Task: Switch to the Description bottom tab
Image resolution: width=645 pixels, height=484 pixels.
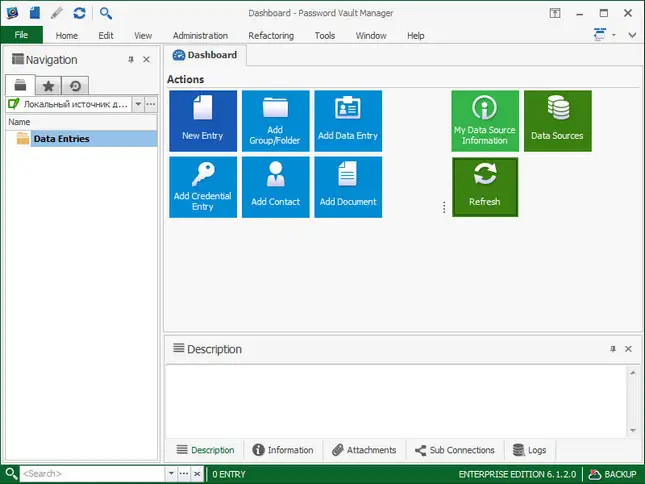Action: click(205, 450)
